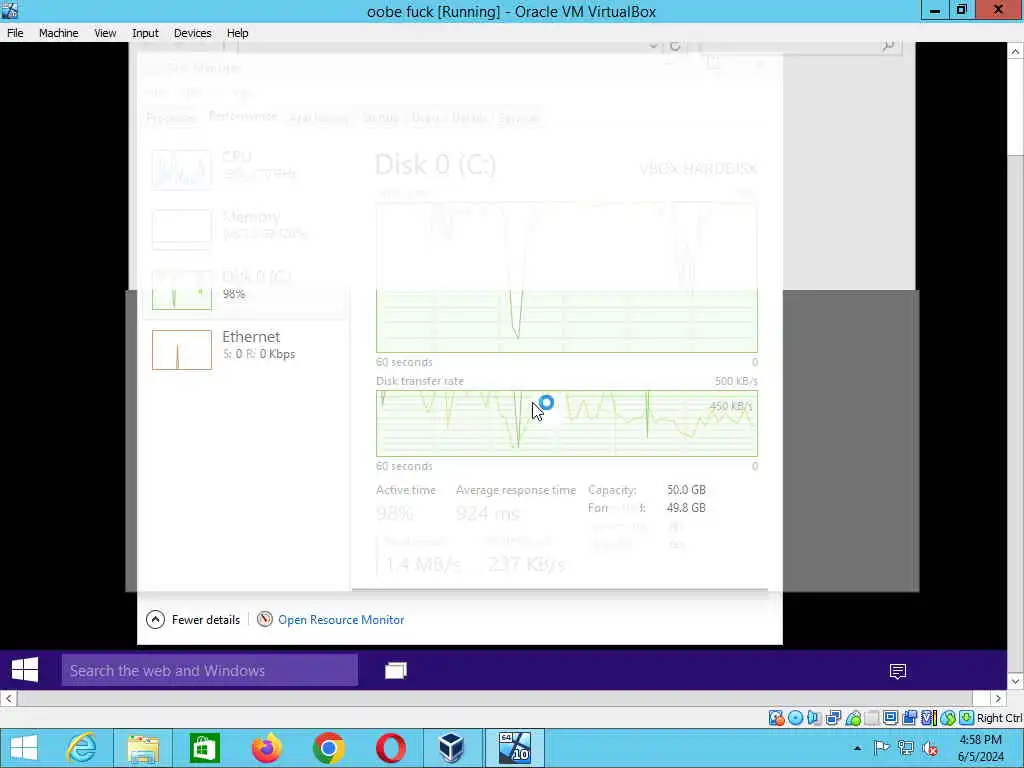Select the Disk 0 (C:) sidebar item
The height and width of the screenshot is (768, 1024).
[245, 290]
